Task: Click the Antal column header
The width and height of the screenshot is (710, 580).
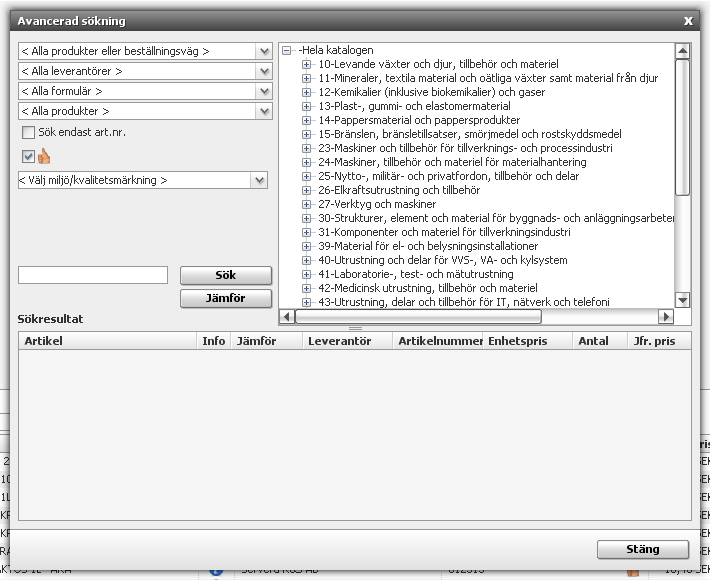Action: pyautogui.click(x=600, y=341)
